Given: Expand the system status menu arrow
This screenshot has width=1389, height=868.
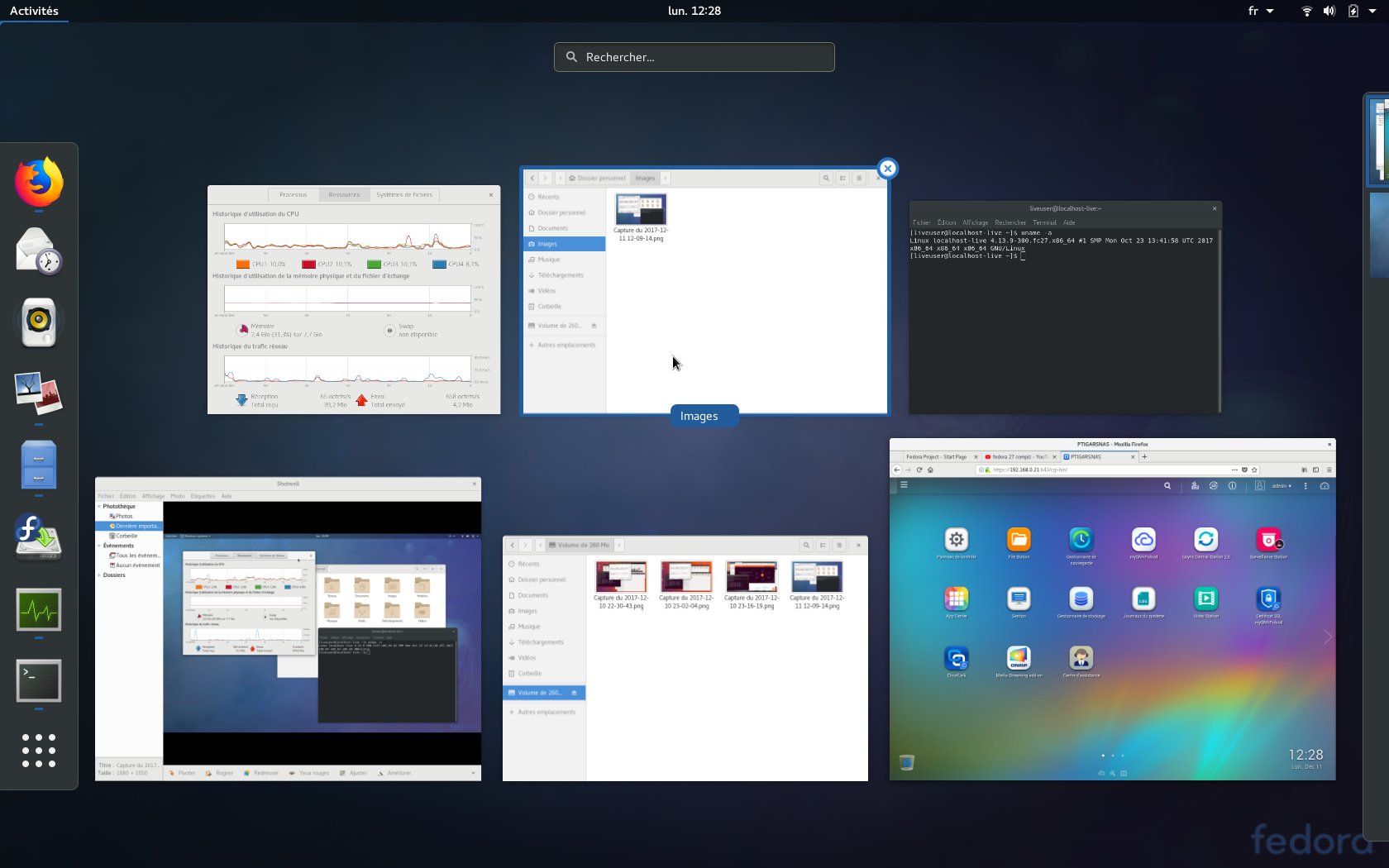Looking at the screenshot, I should pyautogui.click(x=1372, y=11).
